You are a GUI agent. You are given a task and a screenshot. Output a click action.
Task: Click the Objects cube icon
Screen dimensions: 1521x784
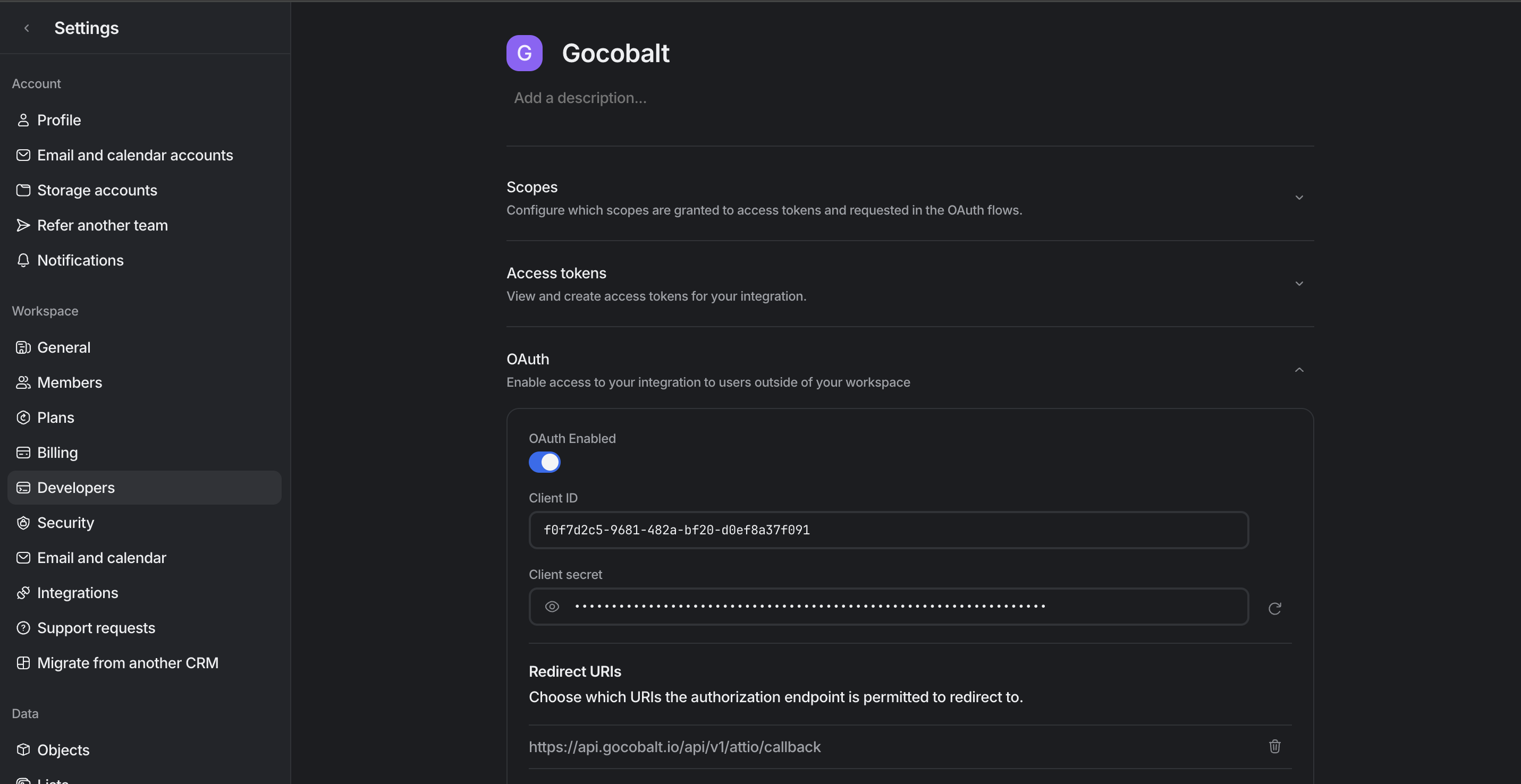[x=23, y=749]
